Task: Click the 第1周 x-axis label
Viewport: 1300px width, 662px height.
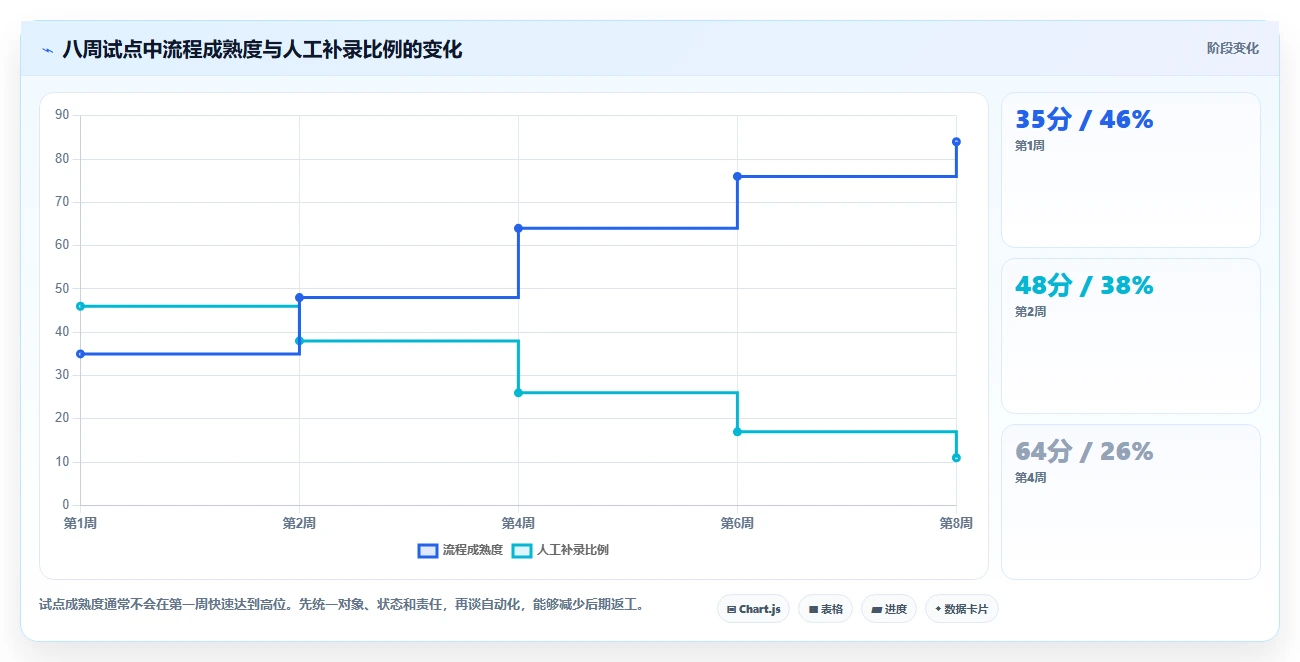Action: [80, 523]
